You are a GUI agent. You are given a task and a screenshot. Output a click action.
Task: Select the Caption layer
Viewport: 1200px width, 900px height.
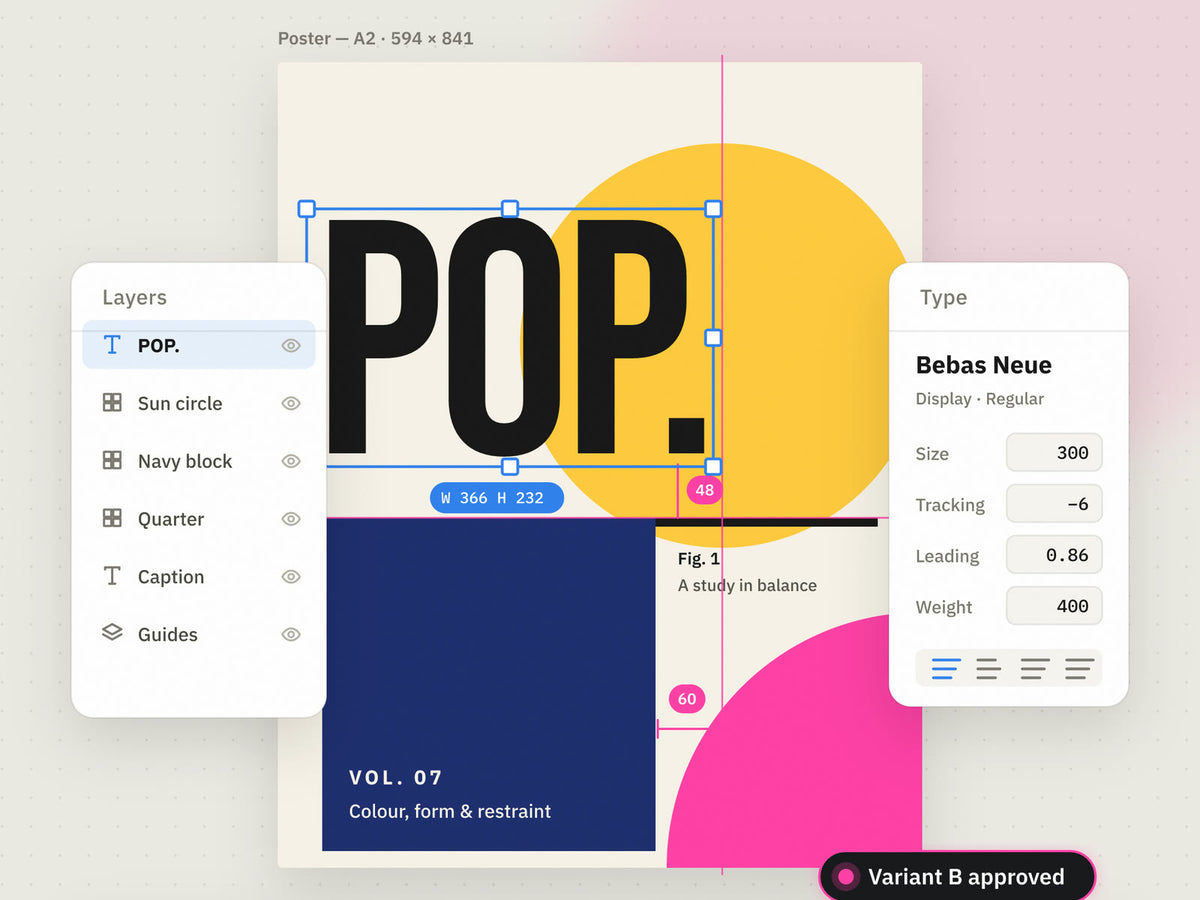(x=199, y=577)
